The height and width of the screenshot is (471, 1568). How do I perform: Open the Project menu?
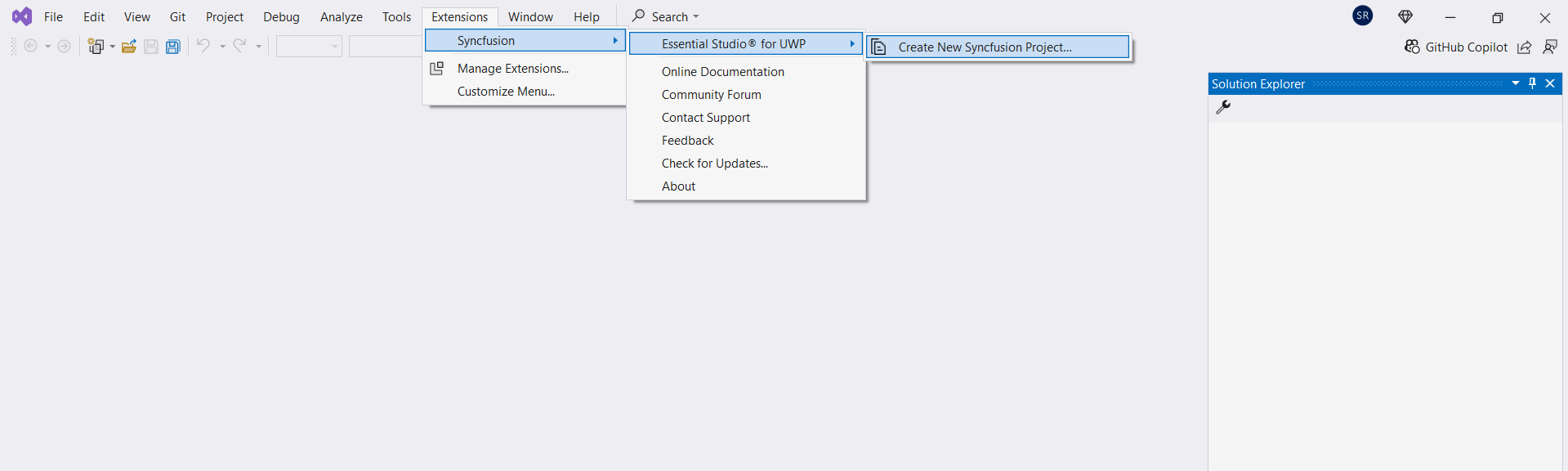[x=225, y=17]
